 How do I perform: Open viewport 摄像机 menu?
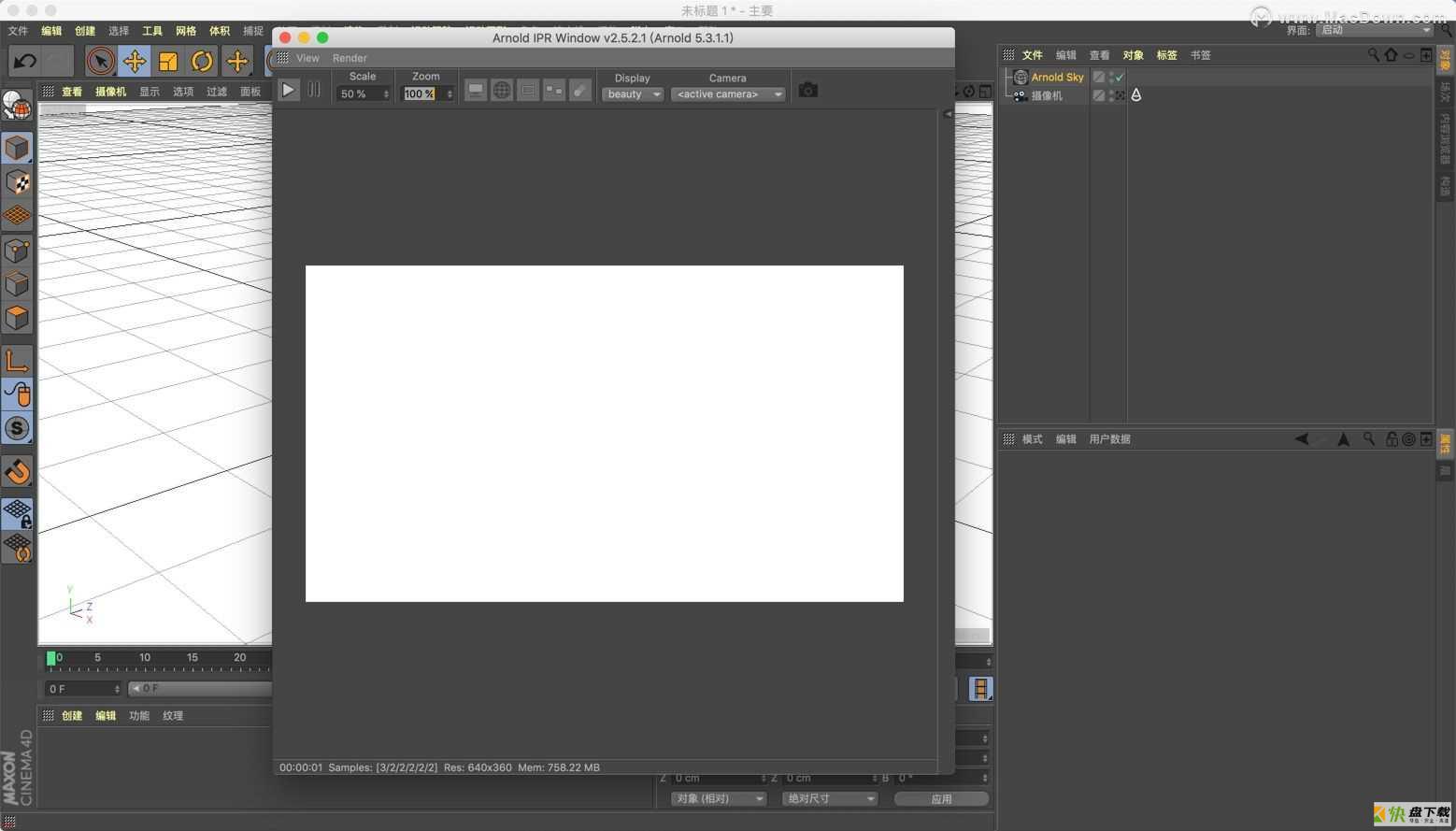[x=110, y=92]
